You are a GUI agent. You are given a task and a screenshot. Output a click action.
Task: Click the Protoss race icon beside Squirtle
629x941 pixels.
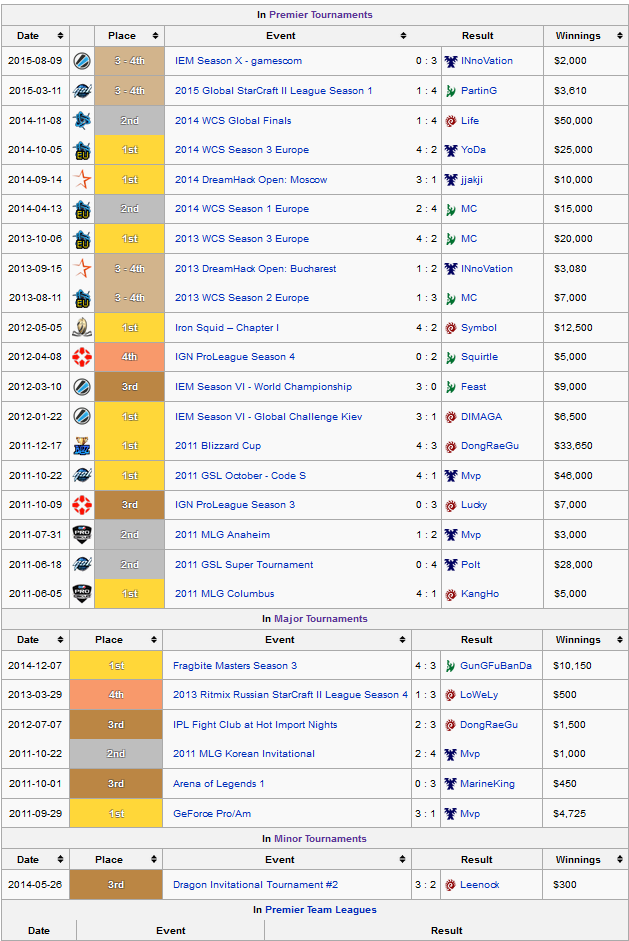click(451, 358)
